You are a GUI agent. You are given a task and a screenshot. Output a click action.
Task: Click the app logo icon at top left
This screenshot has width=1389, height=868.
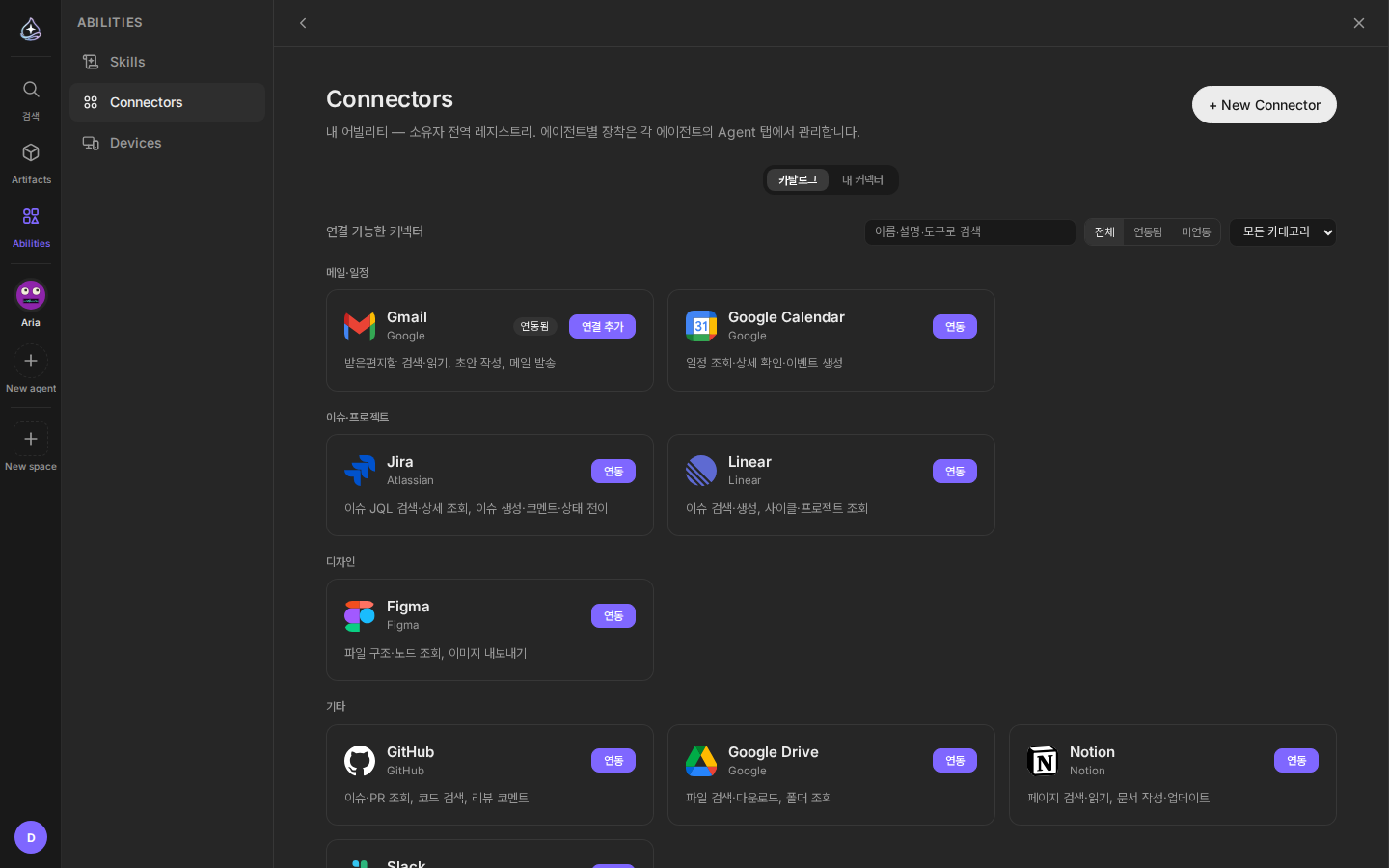pyautogui.click(x=31, y=29)
